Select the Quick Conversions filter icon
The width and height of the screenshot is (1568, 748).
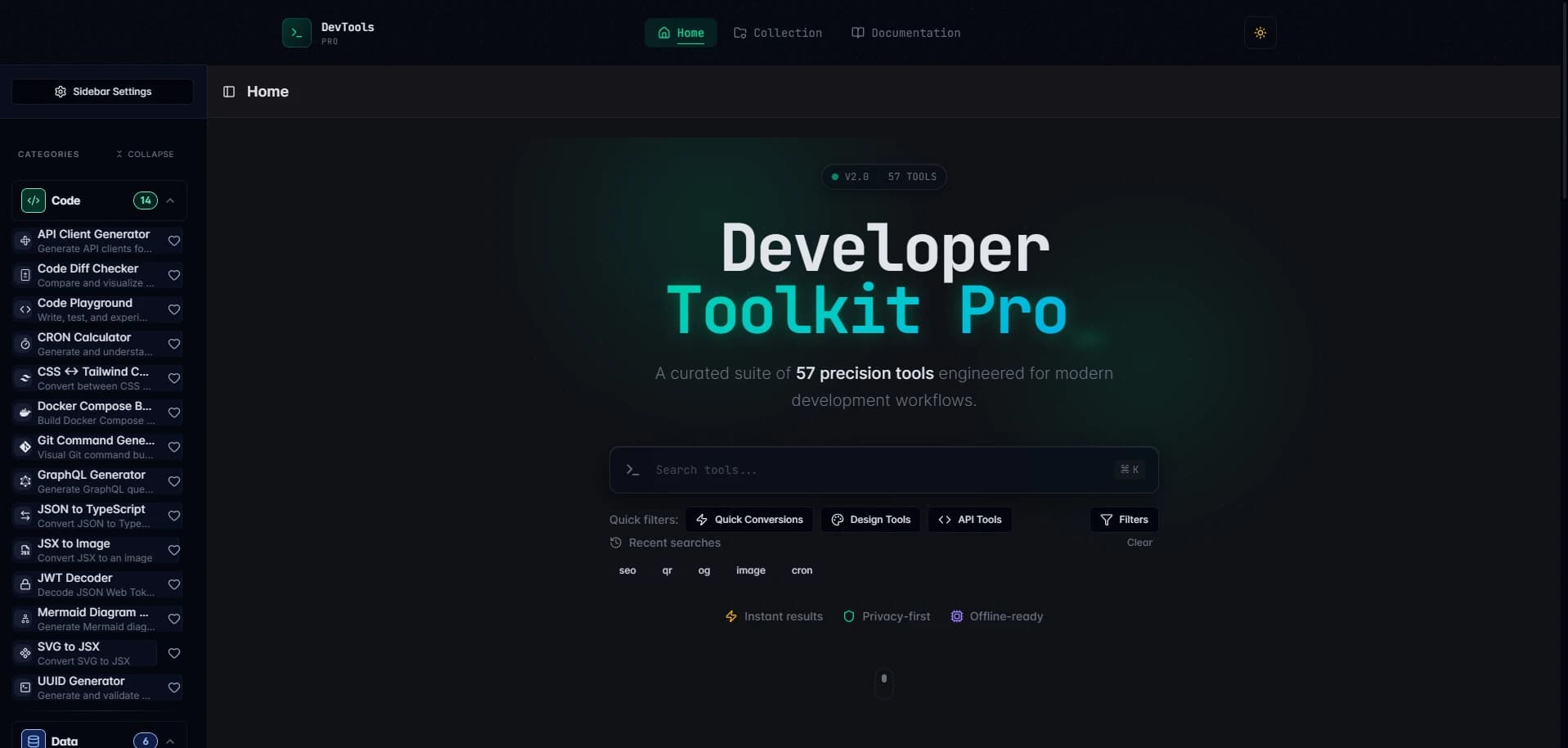(702, 520)
